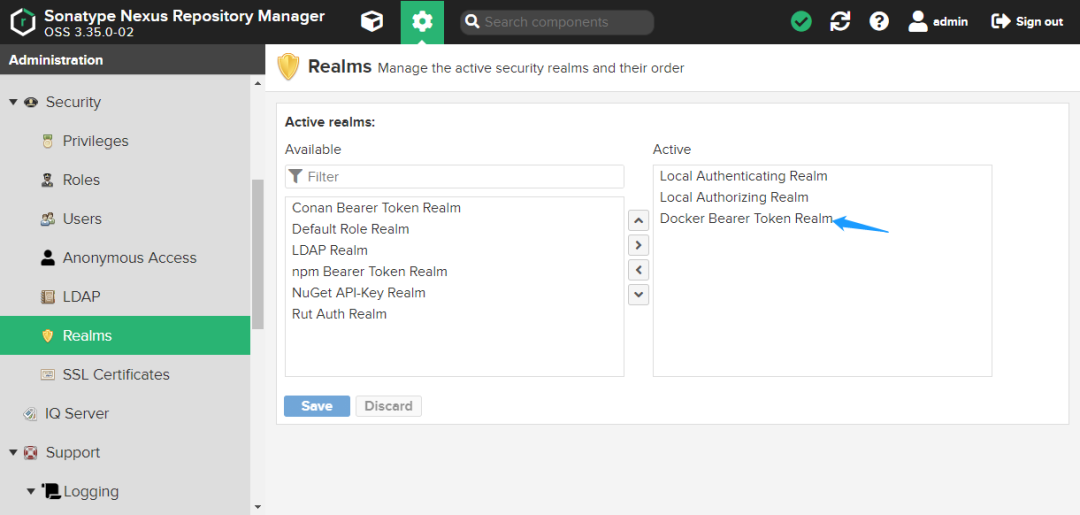Image resolution: width=1080 pixels, height=515 pixels.
Task: Click the remove from Active left arrow
Action: pos(638,270)
